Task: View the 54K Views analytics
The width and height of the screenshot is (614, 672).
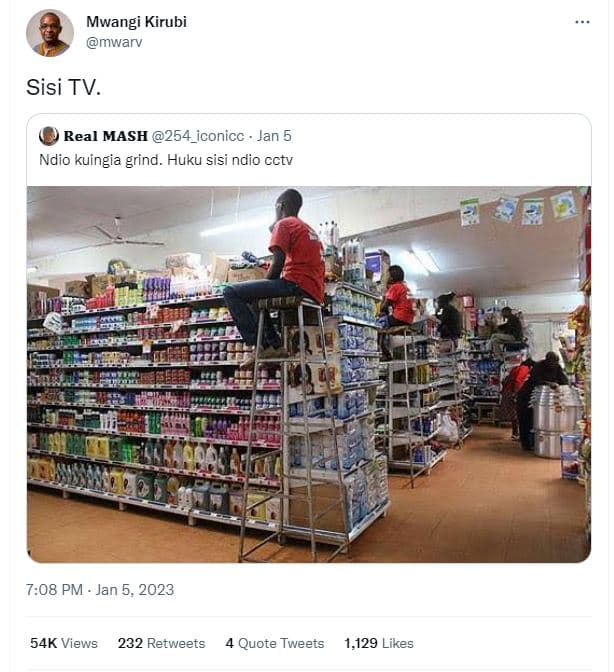Action: (64, 643)
